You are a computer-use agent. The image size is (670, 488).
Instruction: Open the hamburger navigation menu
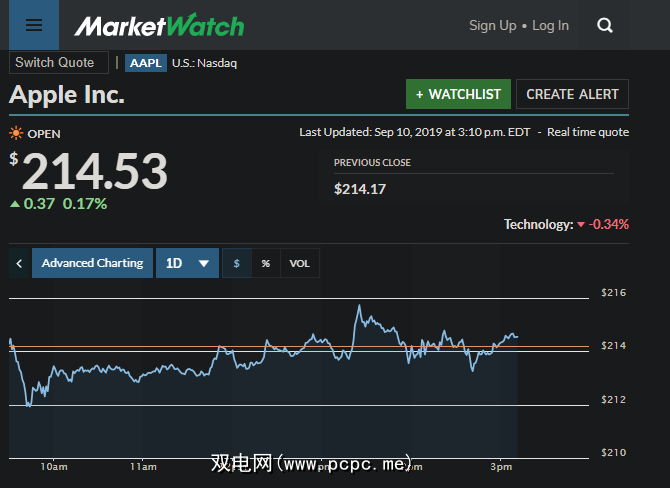click(x=34, y=25)
